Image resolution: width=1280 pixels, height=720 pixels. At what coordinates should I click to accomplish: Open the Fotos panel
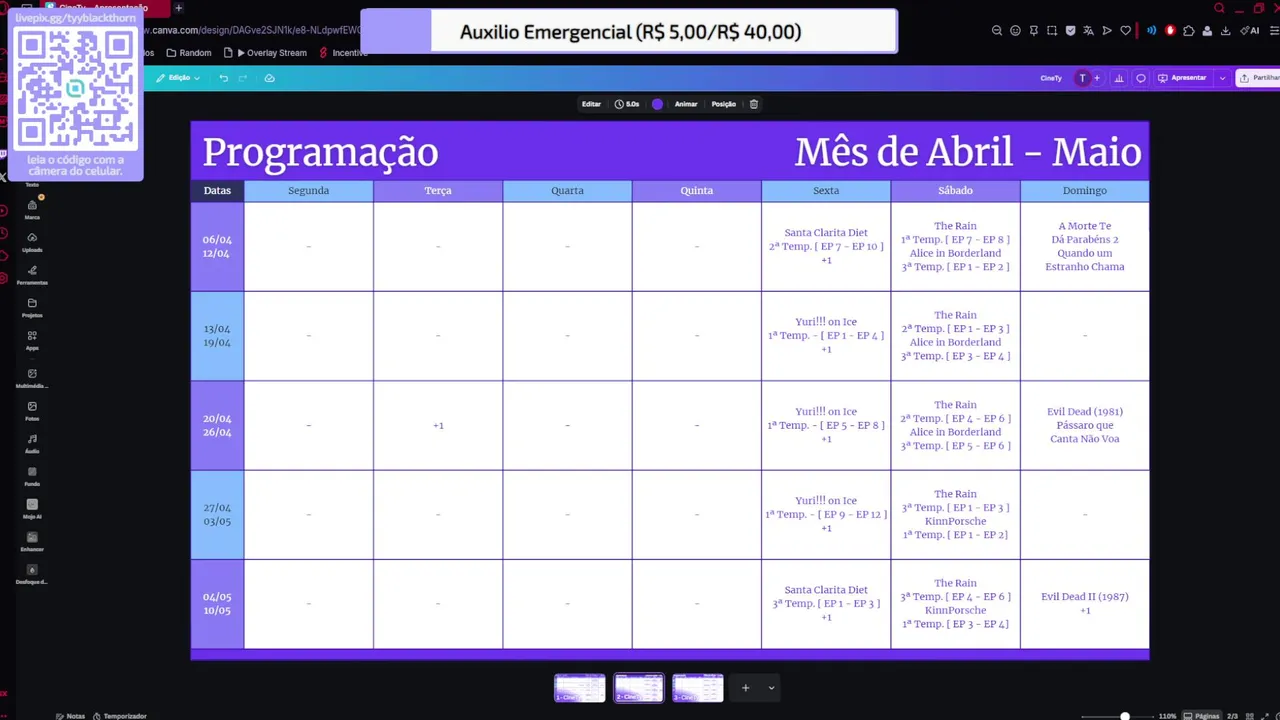(x=32, y=411)
